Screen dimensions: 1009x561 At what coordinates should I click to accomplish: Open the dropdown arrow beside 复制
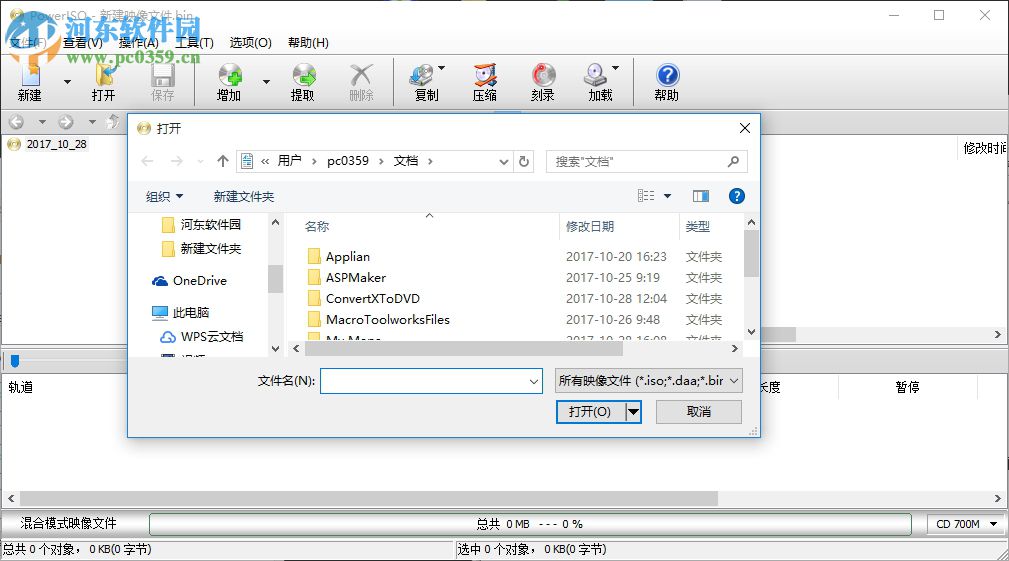click(x=441, y=68)
